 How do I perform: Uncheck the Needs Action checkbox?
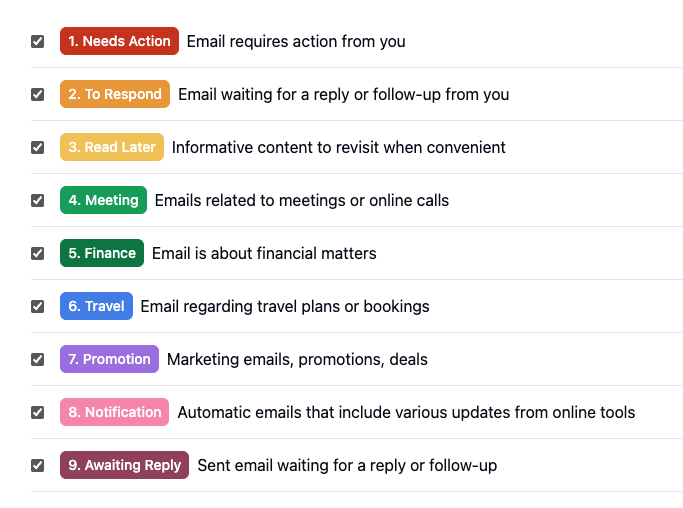point(37,41)
